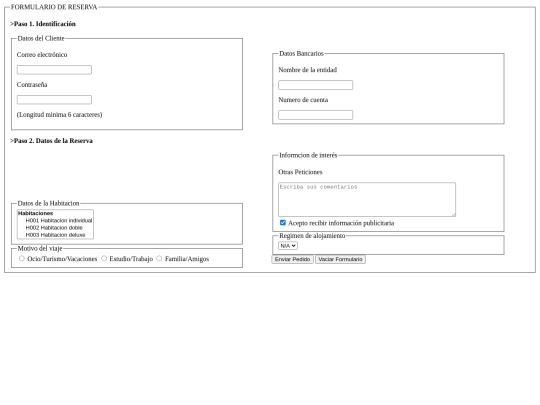Click the Acepto recibir información publicitaria label
This screenshot has height=405, width=540.
point(341,223)
